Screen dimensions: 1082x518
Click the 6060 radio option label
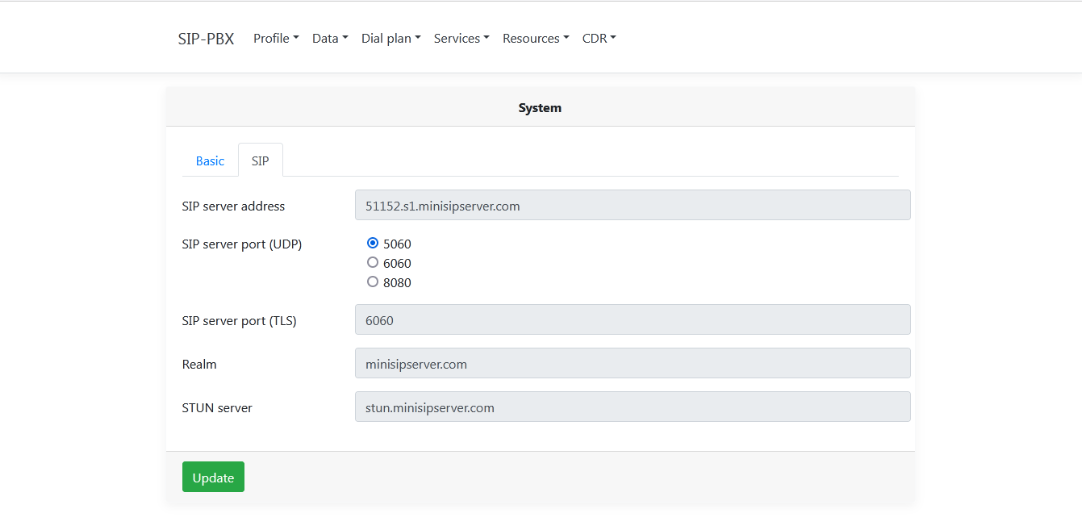(397, 263)
